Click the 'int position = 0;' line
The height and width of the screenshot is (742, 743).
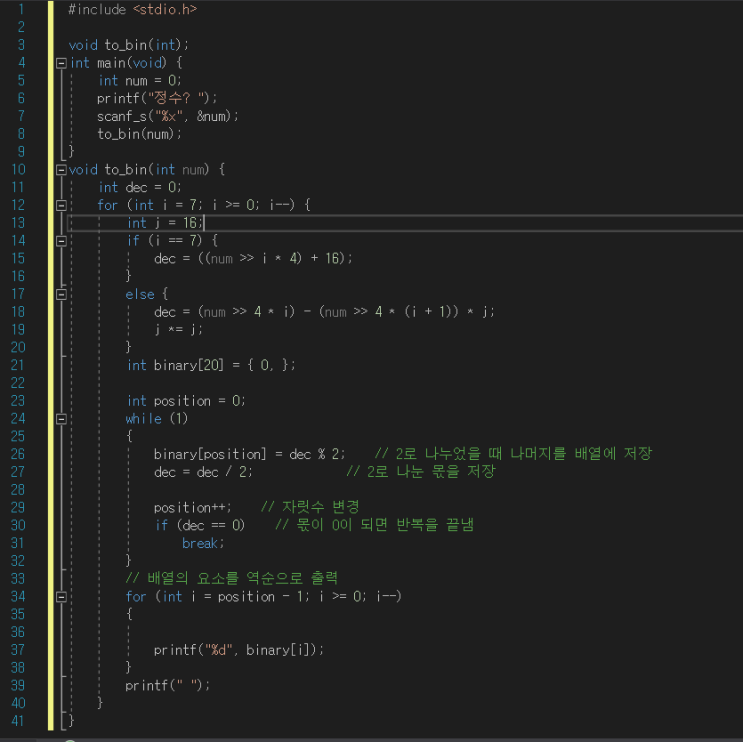click(x=186, y=401)
